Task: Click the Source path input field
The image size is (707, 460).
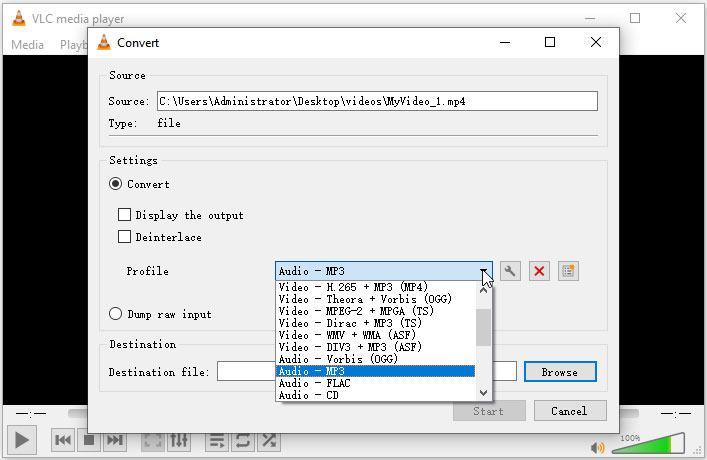Action: point(377,101)
